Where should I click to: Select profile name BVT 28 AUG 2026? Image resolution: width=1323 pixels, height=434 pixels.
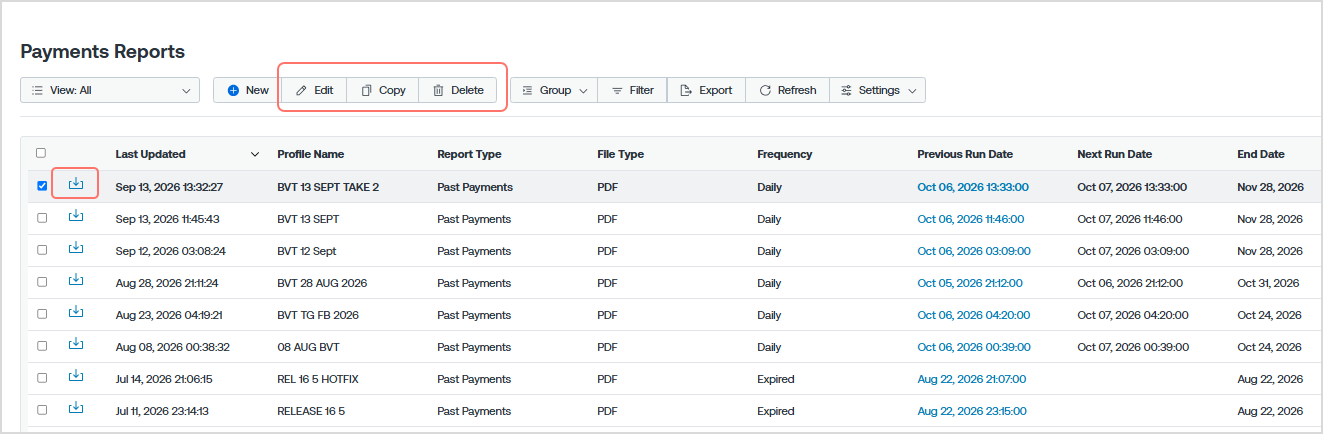[x=322, y=283]
